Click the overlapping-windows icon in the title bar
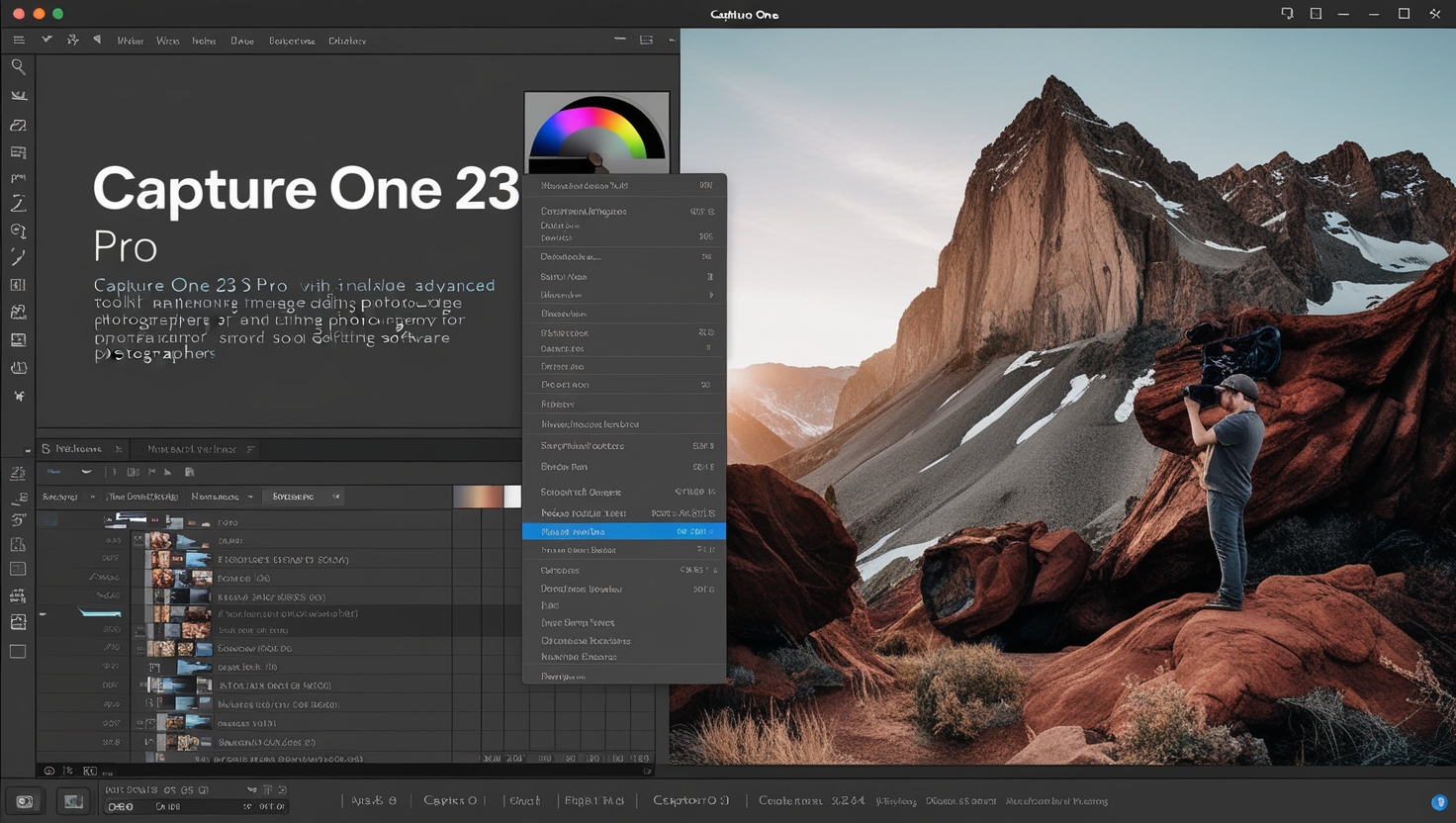The height and width of the screenshot is (823, 1456). click(x=1287, y=14)
